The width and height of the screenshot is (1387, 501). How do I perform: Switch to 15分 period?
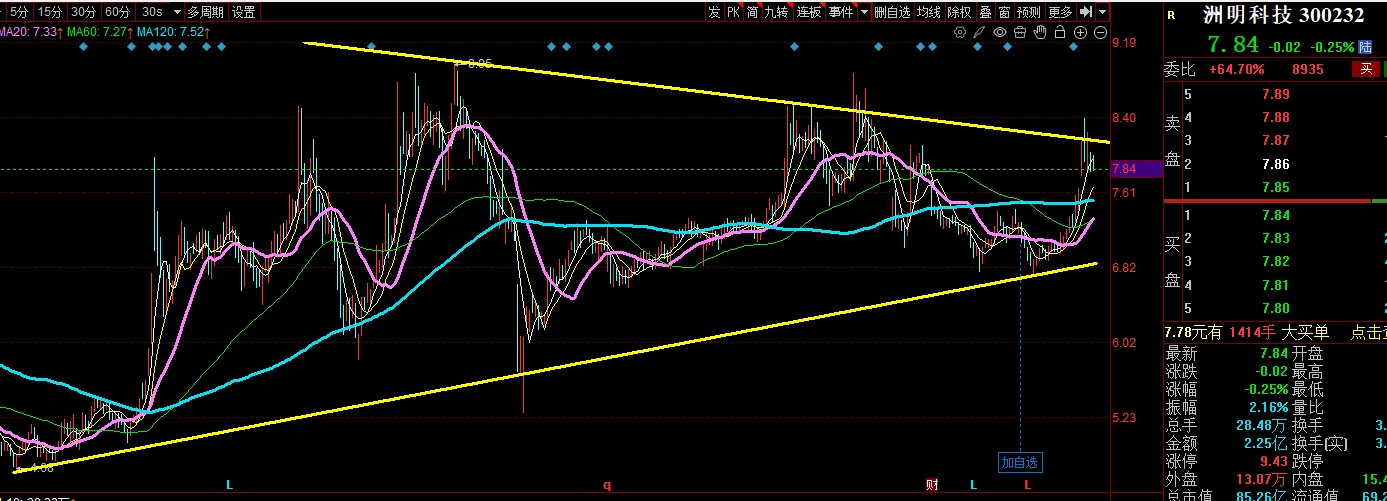coord(49,12)
